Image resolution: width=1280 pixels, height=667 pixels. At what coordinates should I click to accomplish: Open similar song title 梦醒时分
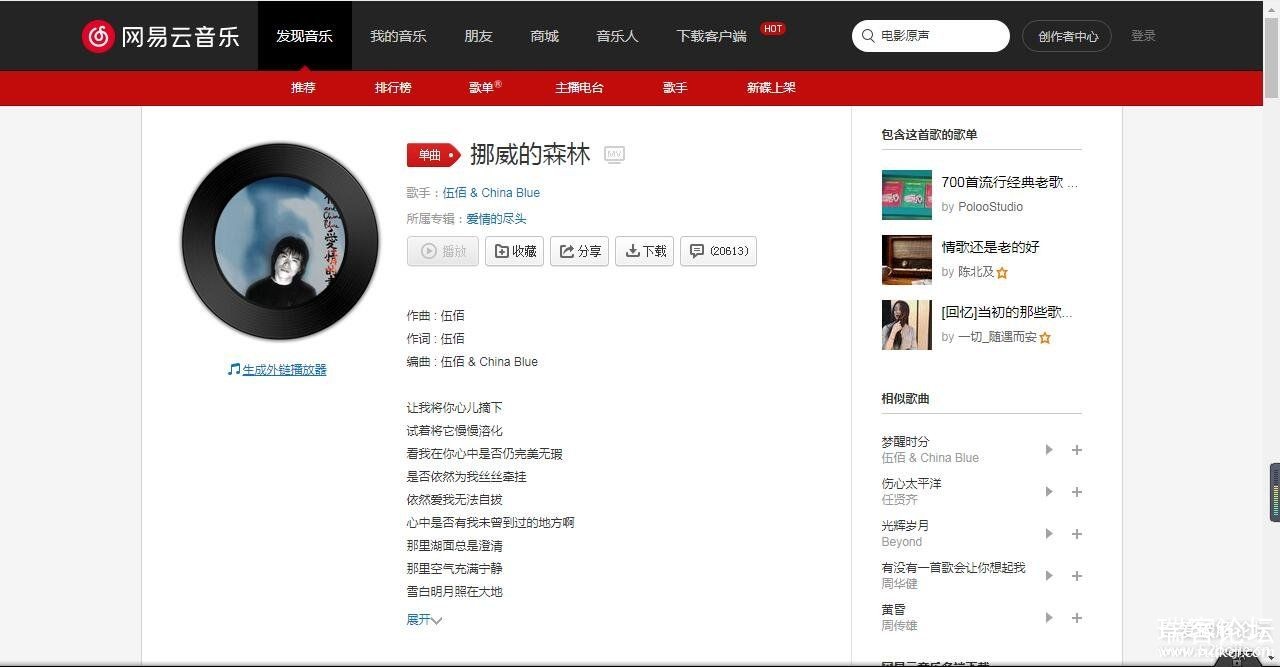905,442
